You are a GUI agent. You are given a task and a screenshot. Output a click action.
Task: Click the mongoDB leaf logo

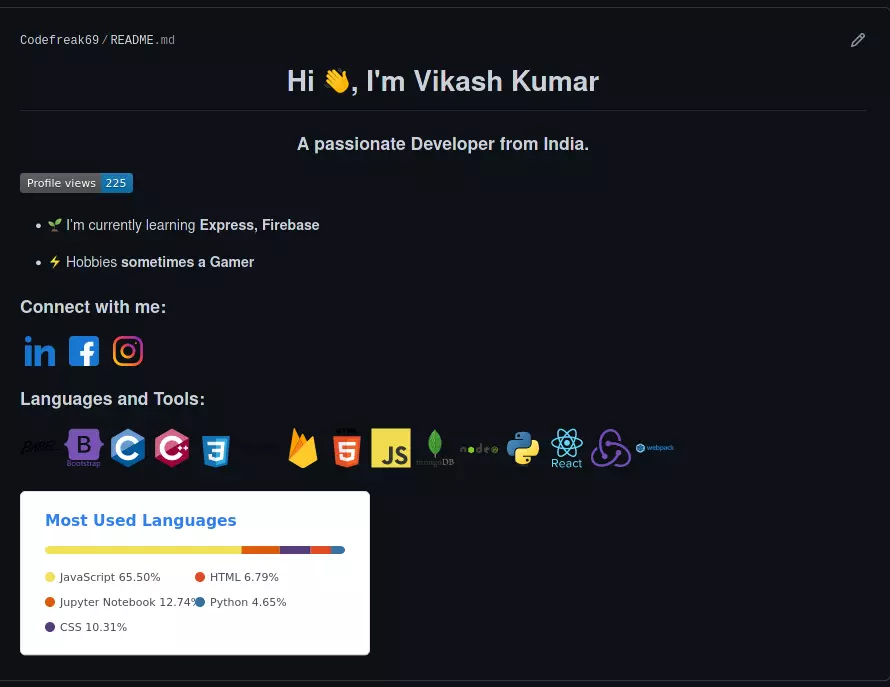point(435,448)
